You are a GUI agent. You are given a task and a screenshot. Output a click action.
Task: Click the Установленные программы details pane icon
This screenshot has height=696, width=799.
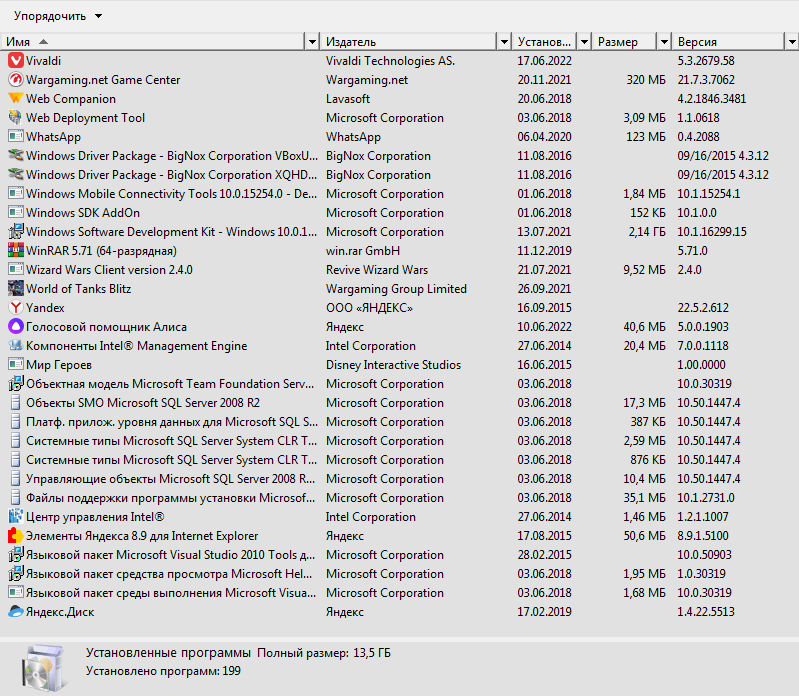[x=45, y=667]
